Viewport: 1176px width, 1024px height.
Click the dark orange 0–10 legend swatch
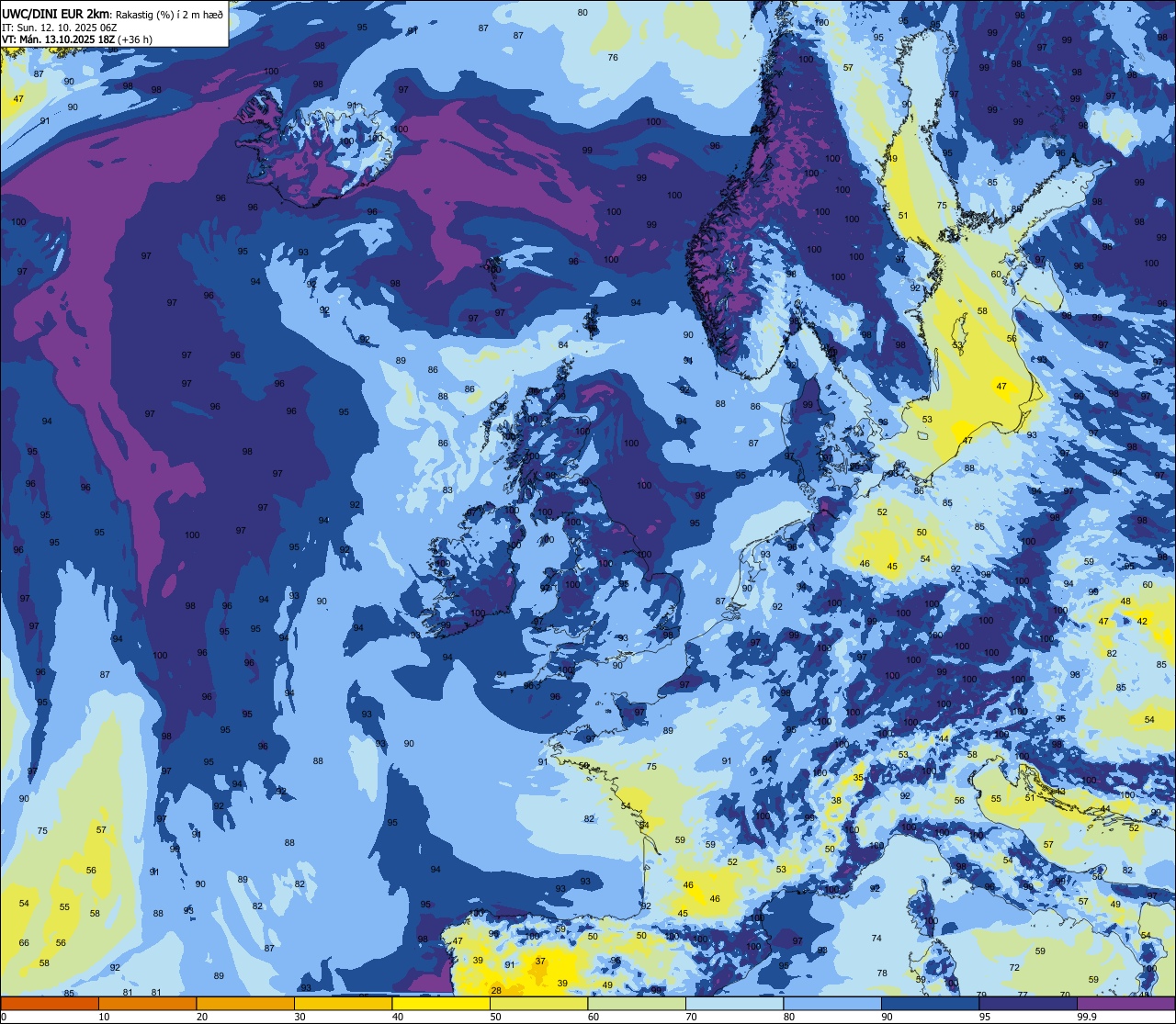point(51,1004)
